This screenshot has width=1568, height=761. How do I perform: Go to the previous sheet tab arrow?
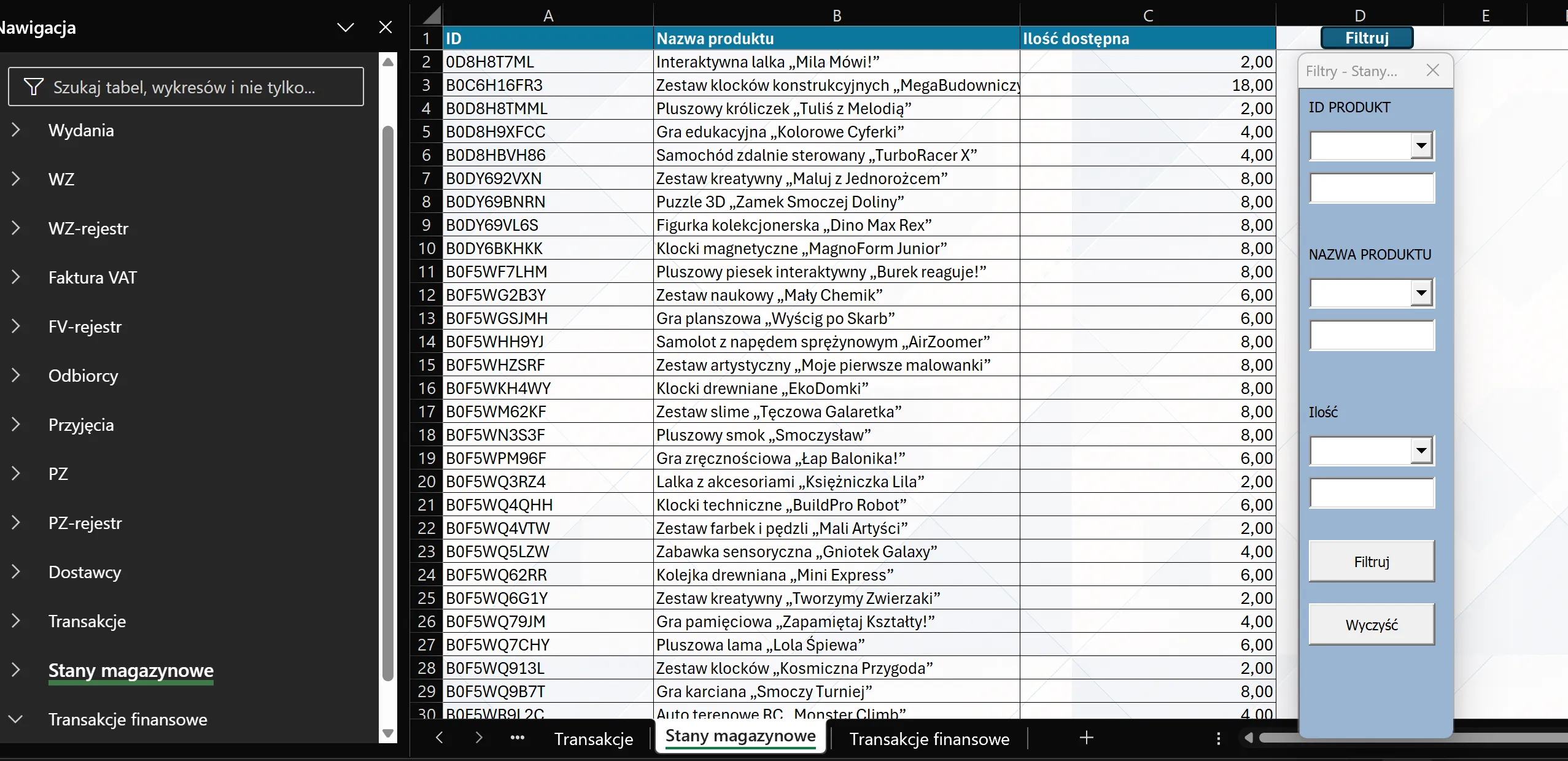click(439, 738)
